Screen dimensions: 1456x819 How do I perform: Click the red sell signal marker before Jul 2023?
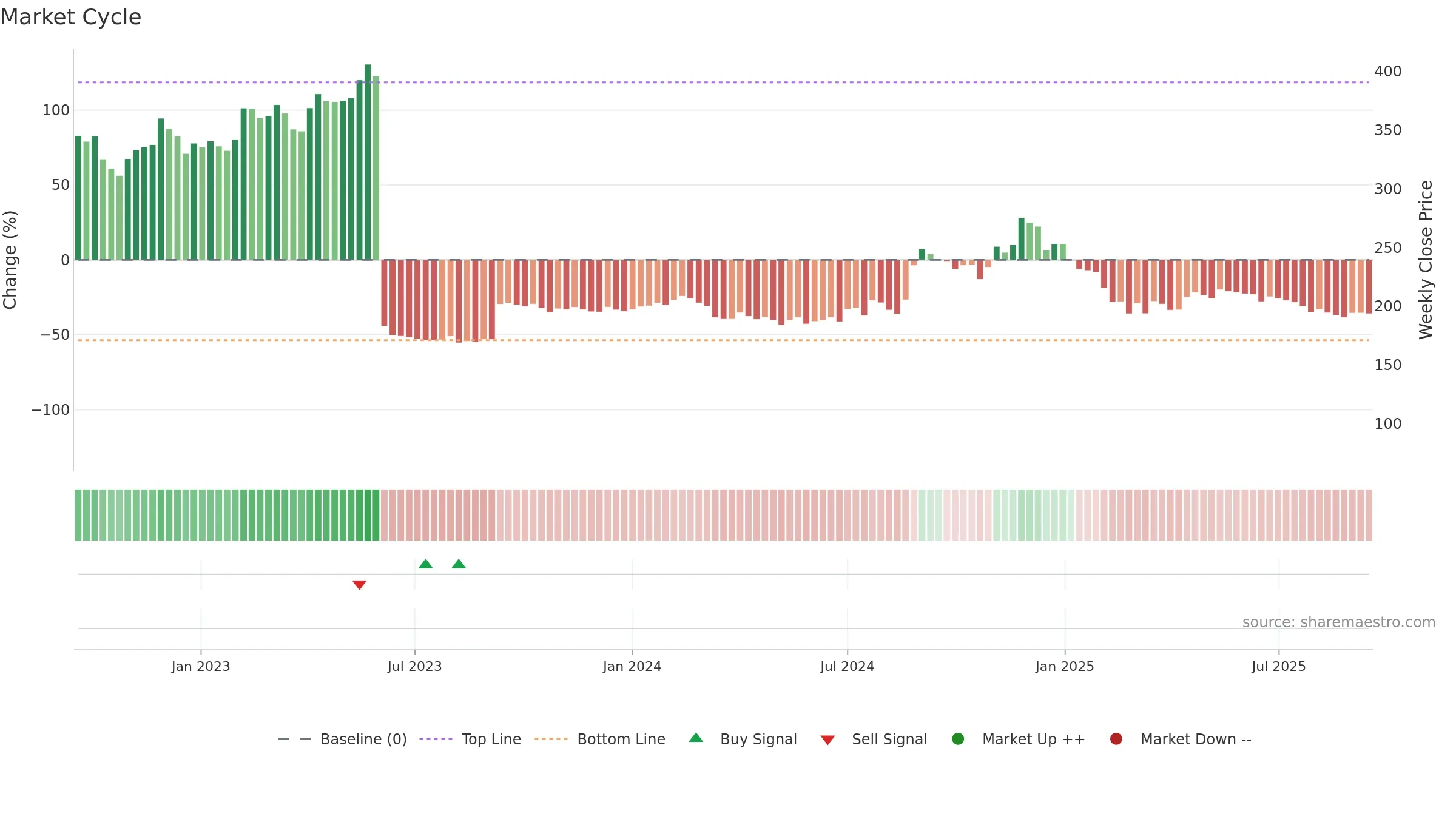click(359, 585)
